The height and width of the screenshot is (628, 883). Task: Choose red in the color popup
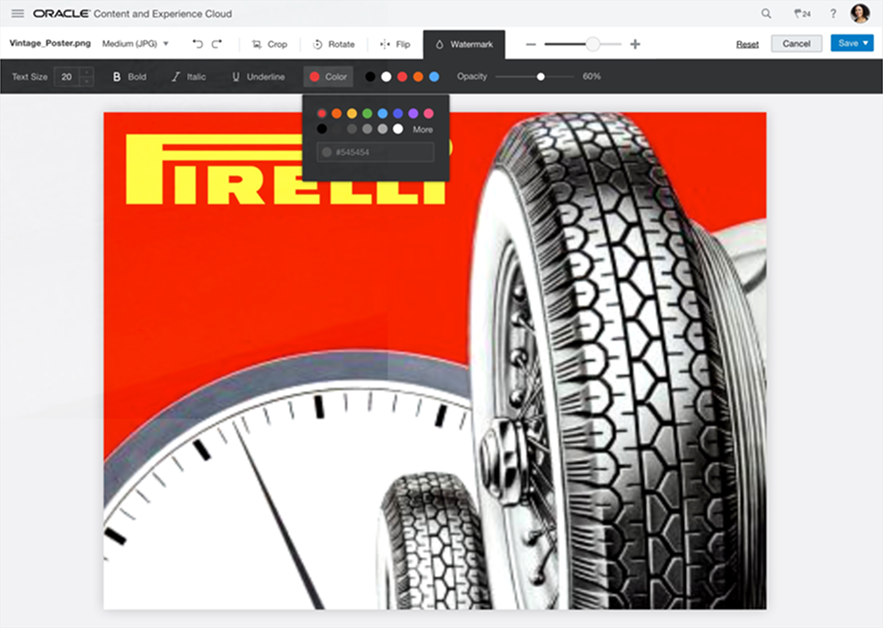point(322,113)
